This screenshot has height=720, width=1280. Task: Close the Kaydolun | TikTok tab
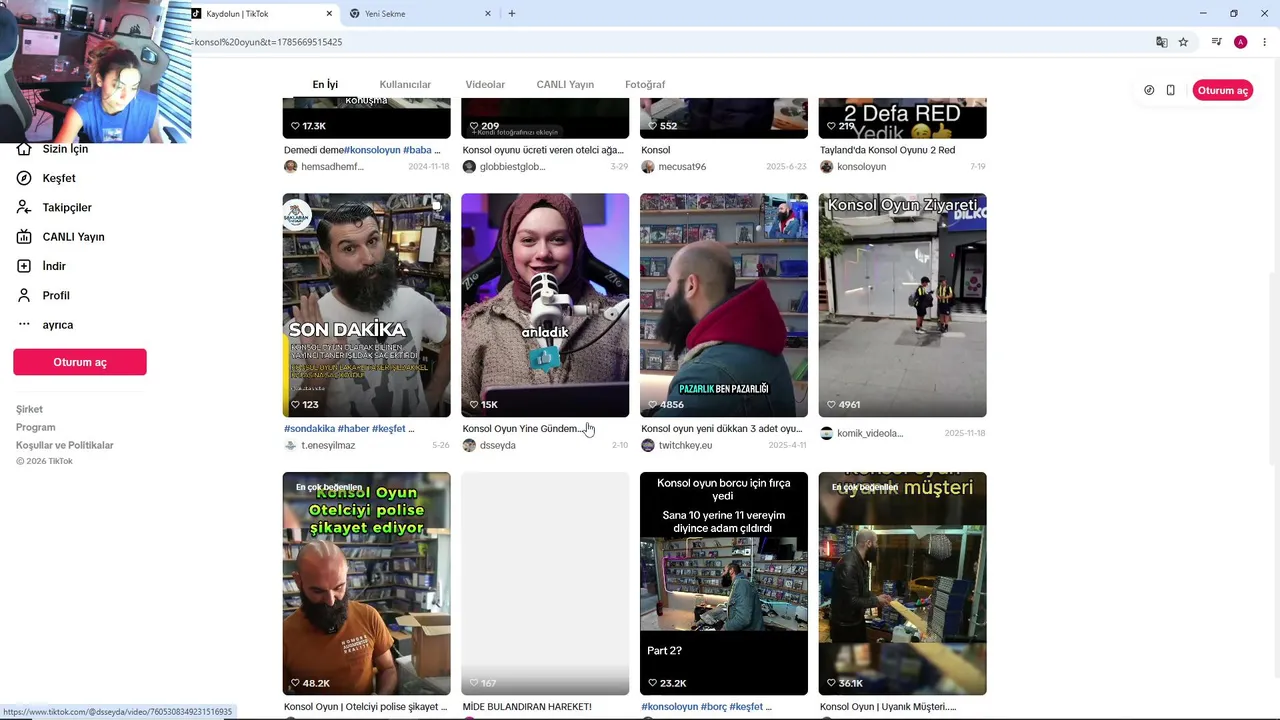pyautogui.click(x=329, y=14)
